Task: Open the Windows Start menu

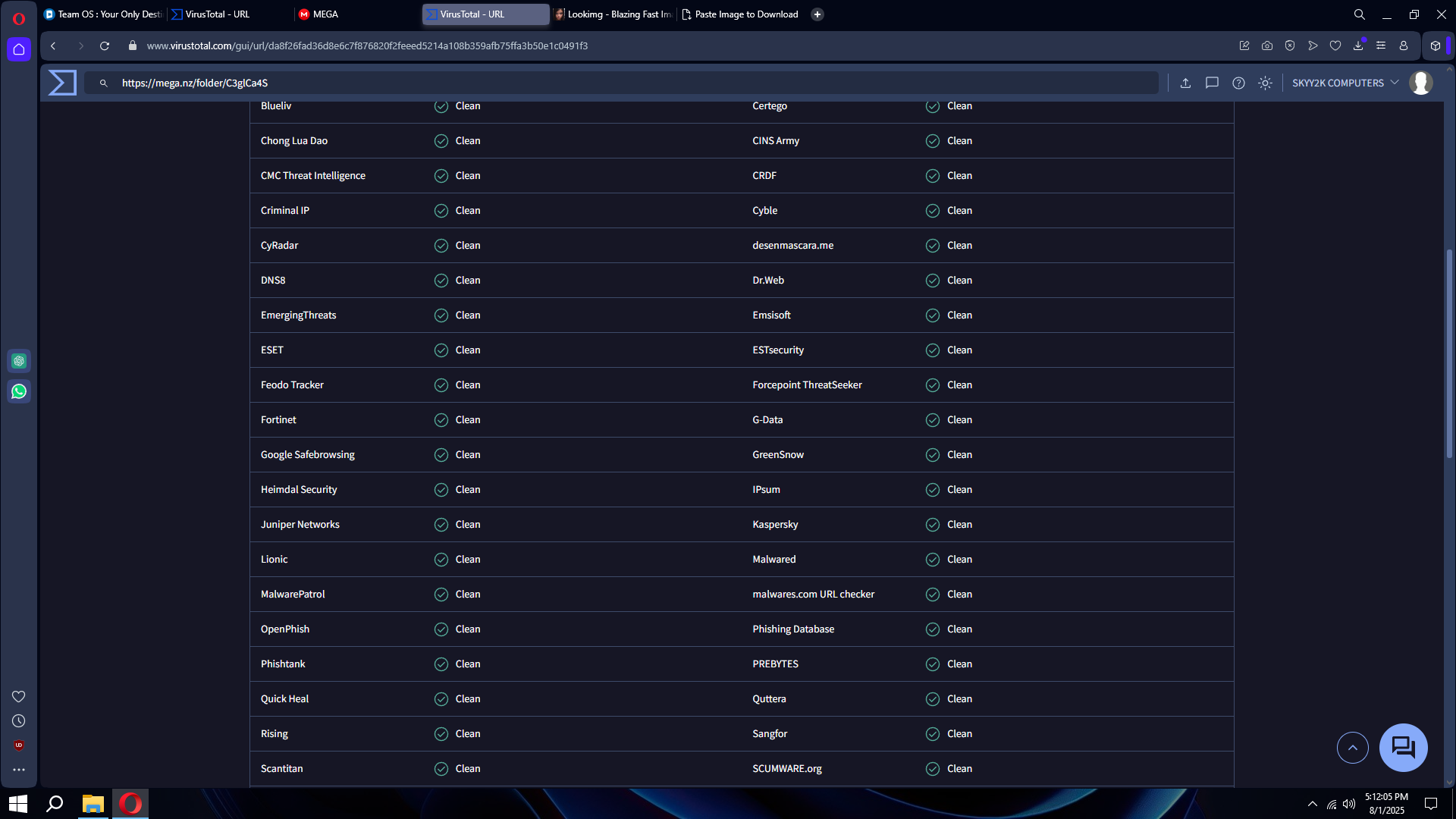Action: 18,804
